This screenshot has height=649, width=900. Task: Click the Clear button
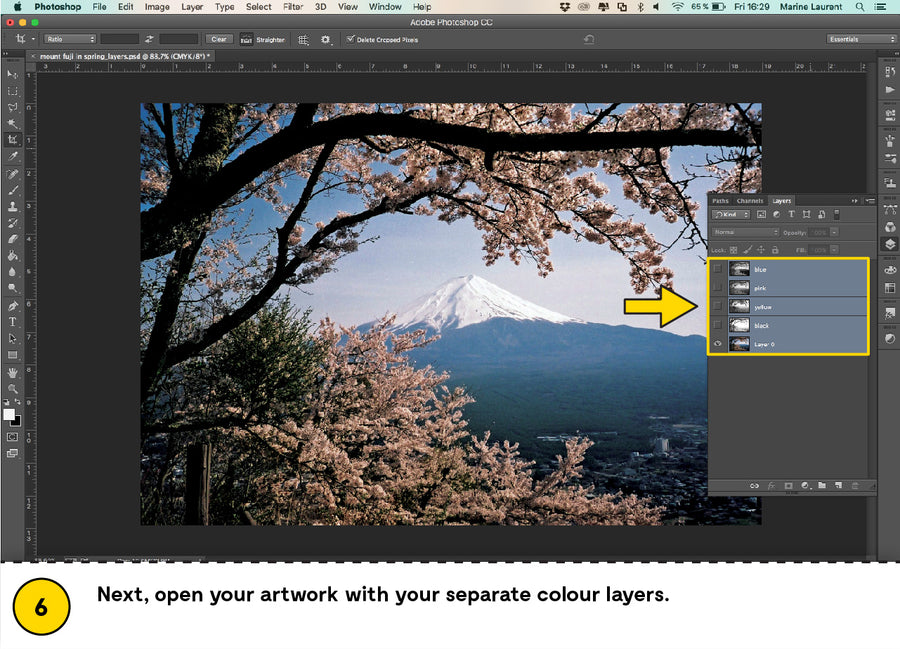(x=220, y=40)
